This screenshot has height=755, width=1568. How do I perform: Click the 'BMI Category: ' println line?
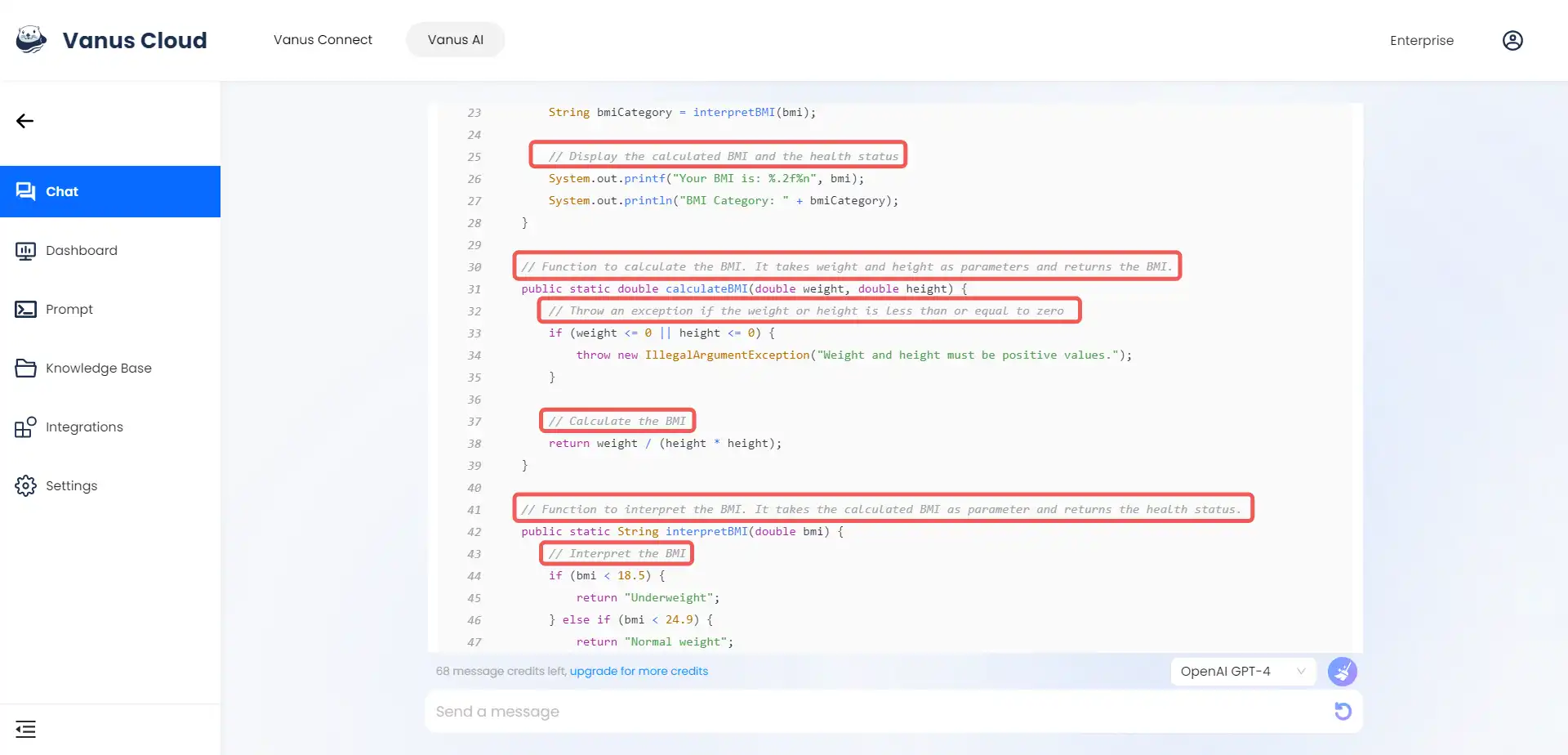coord(724,200)
